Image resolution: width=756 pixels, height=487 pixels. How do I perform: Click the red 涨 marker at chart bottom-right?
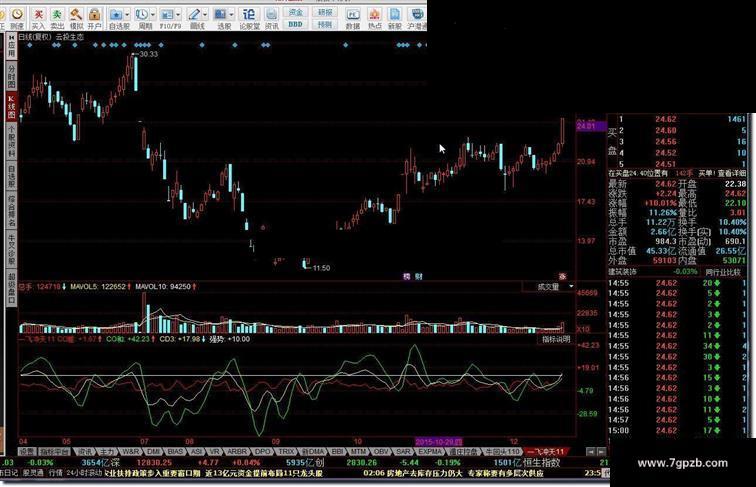coord(562,276)
